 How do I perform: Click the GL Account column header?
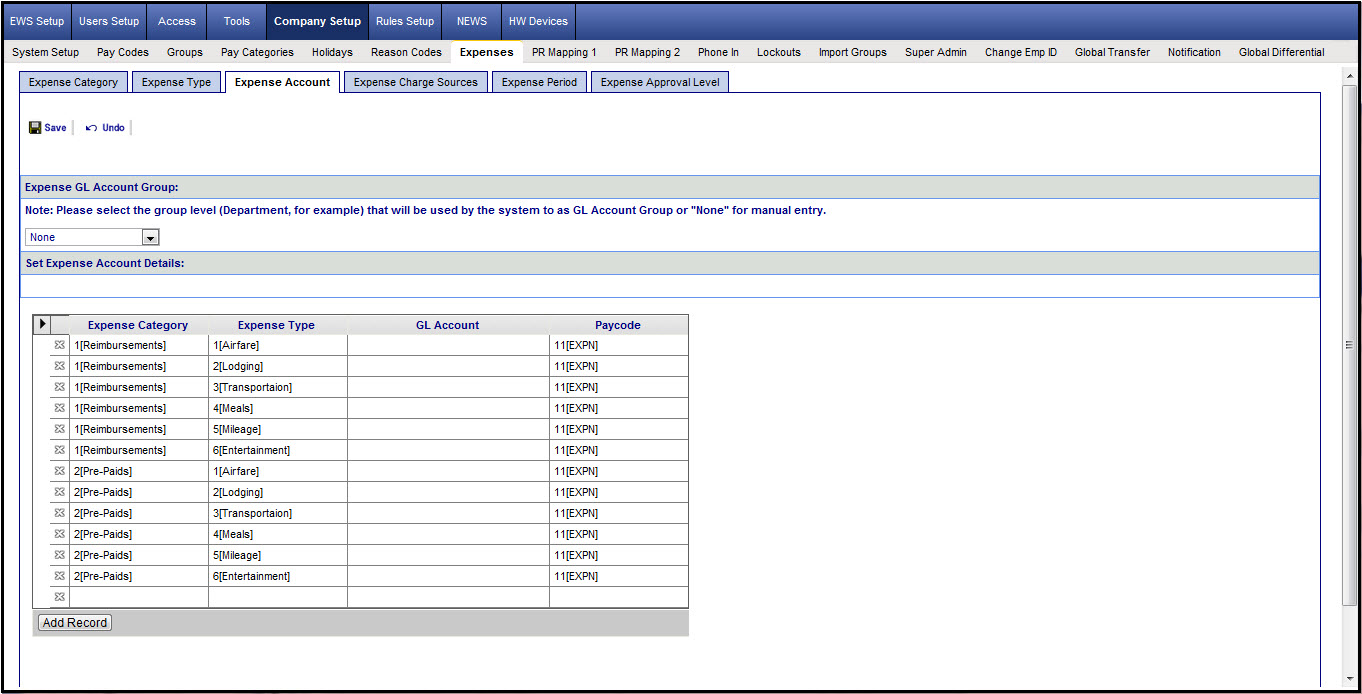coord(448,325)
